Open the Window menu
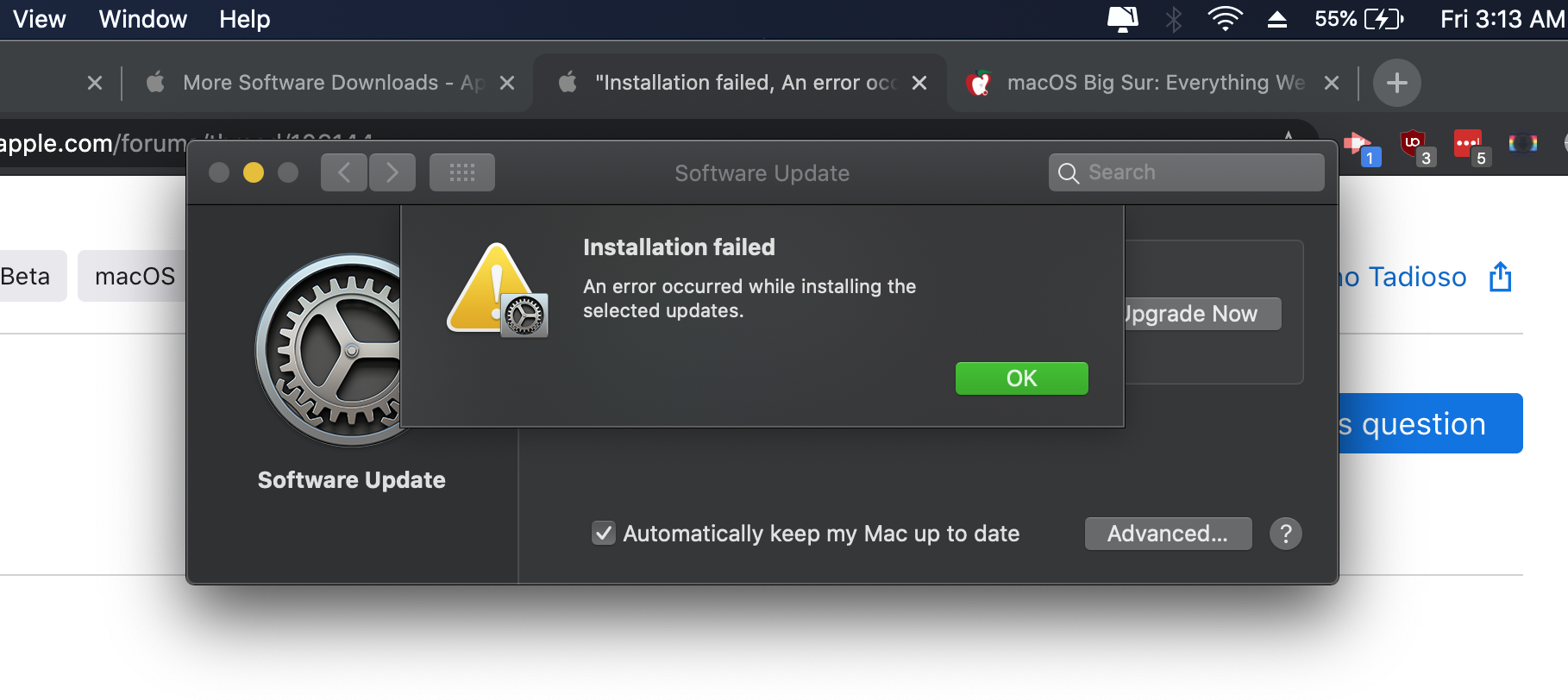1568x700 pixels. [142, 19]
